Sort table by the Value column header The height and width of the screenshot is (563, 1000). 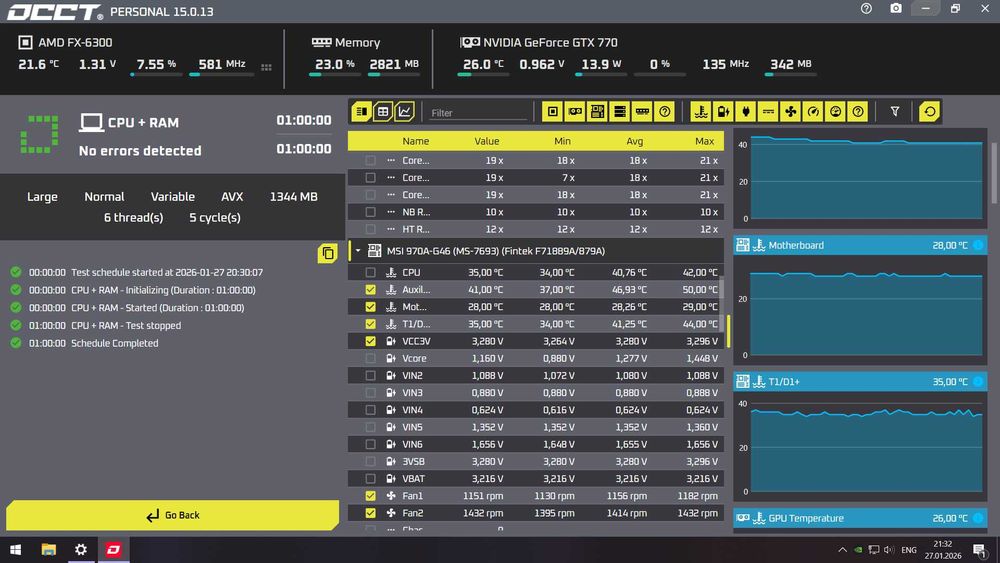(487, 141)
